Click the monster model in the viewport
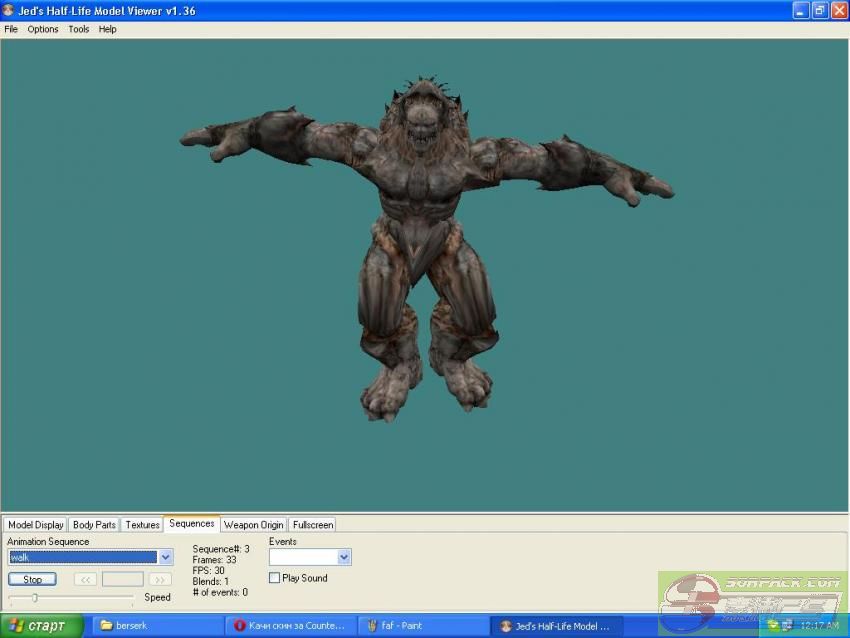This screenshot has width=850, height=638. click(x=426, y=249)
